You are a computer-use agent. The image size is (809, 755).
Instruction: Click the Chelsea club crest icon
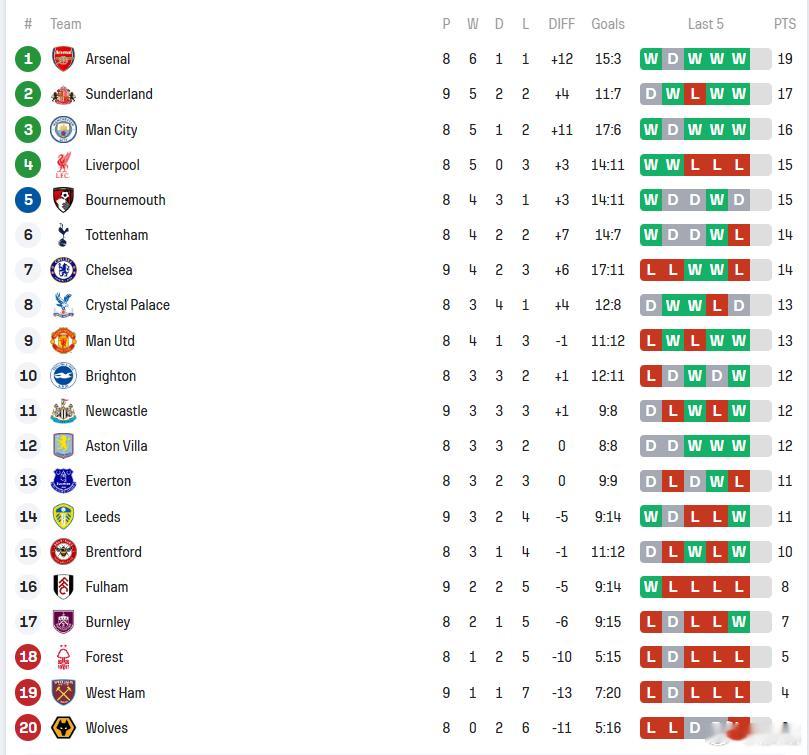pyautogui.click(x=63, y=270)
